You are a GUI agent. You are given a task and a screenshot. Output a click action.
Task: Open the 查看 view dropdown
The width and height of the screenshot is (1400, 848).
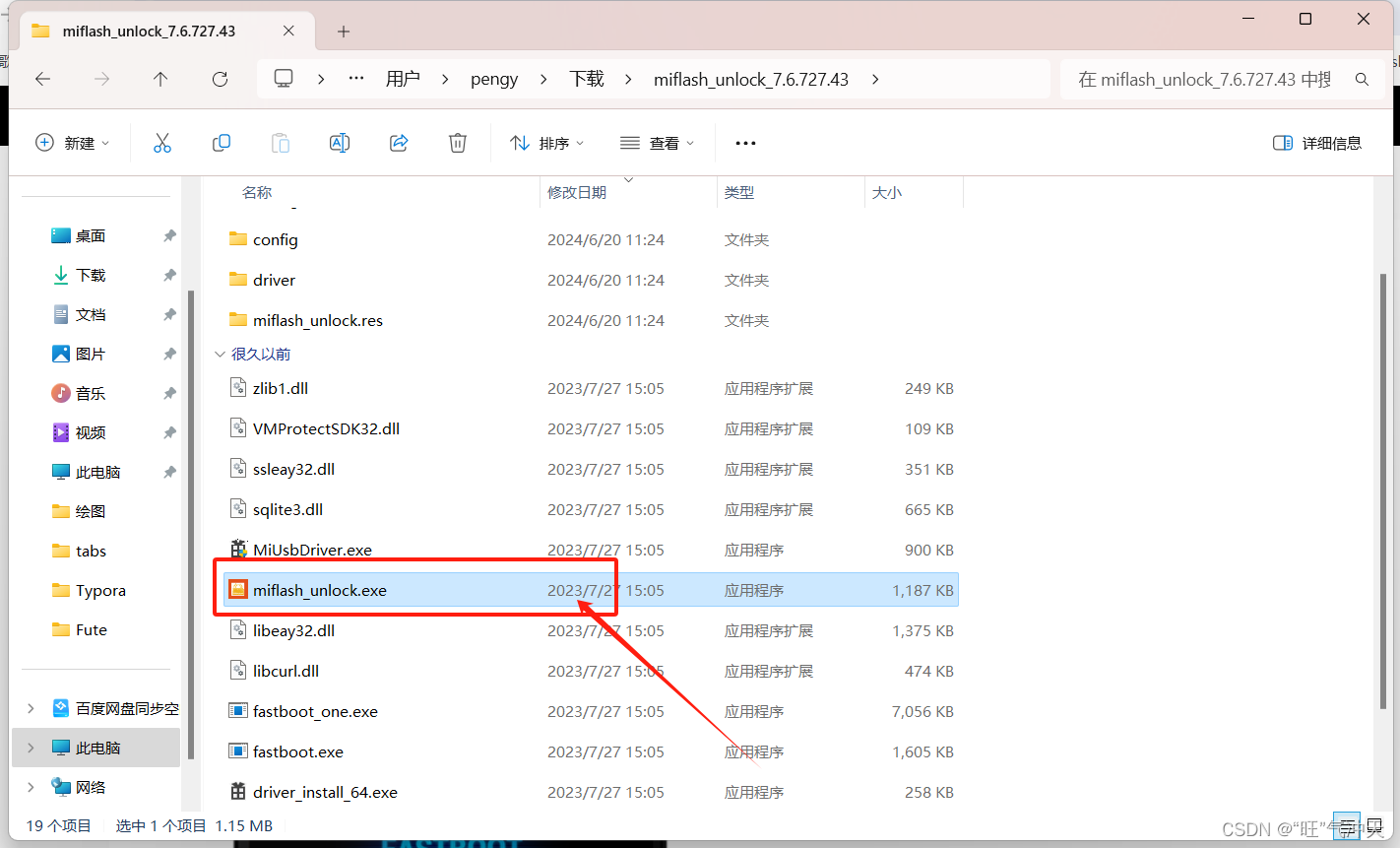point(657,143)
